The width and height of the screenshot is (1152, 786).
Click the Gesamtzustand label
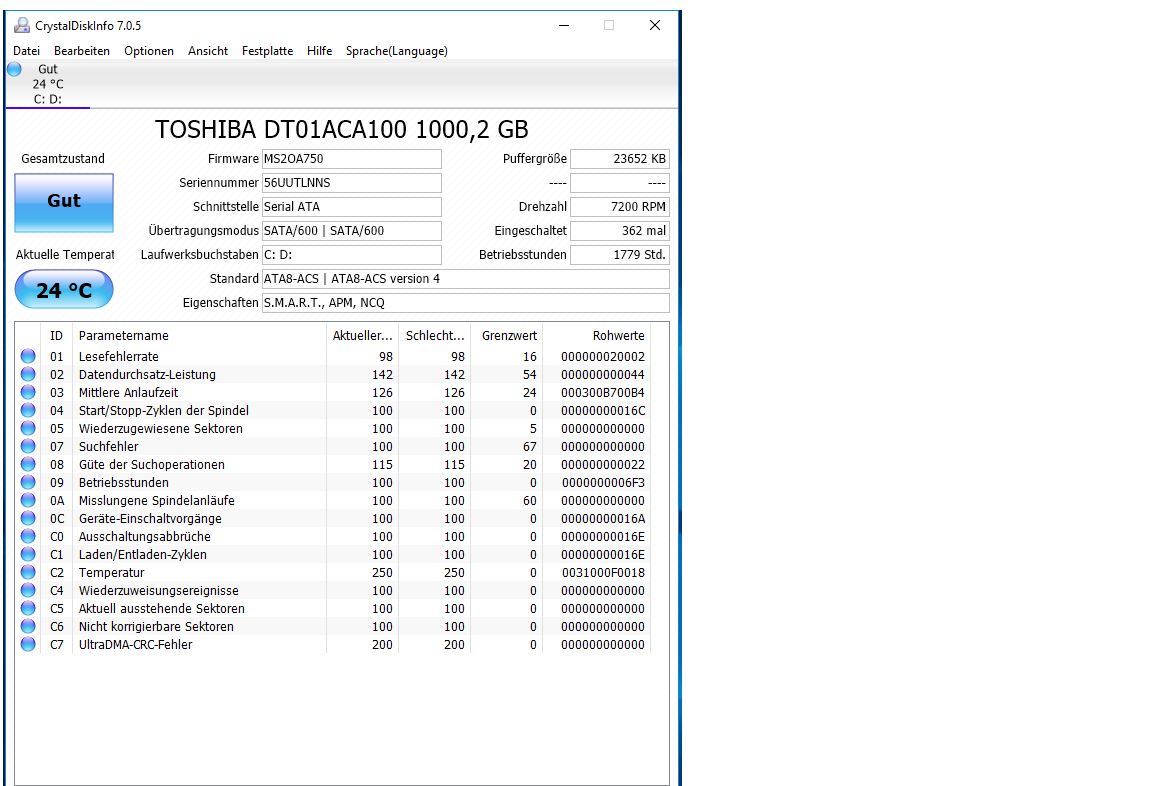[63, 159]
